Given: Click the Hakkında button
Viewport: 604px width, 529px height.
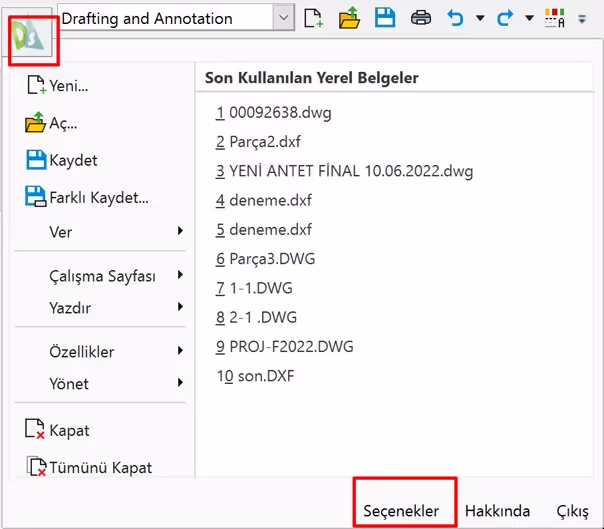Looking at the screenshot, I should pos(497,511).
